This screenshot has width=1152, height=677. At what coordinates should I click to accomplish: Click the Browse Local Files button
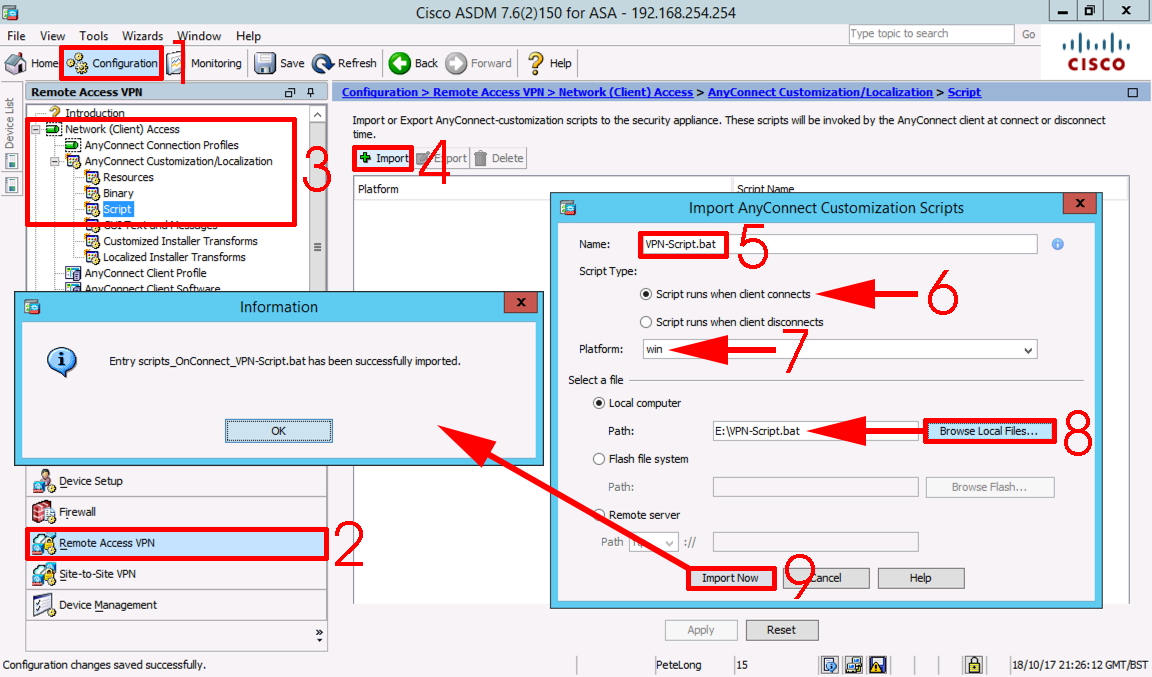coord(989,431)
